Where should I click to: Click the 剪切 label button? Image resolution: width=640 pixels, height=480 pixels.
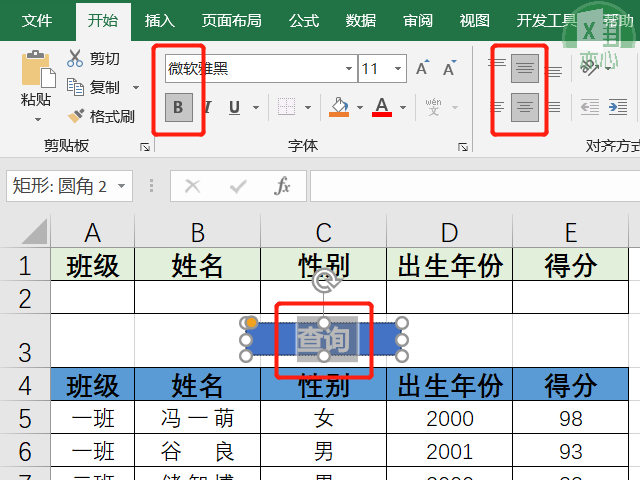pos(104,58)
